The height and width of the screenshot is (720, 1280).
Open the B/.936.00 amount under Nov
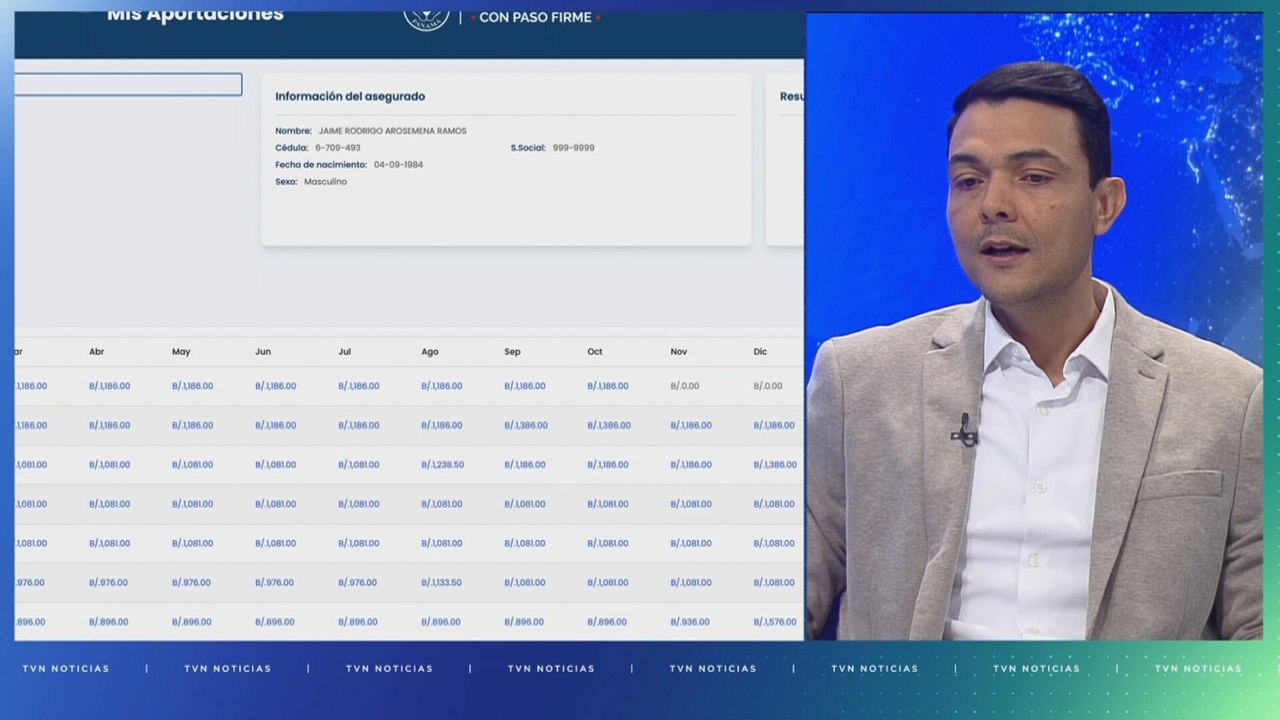point(690,622)
